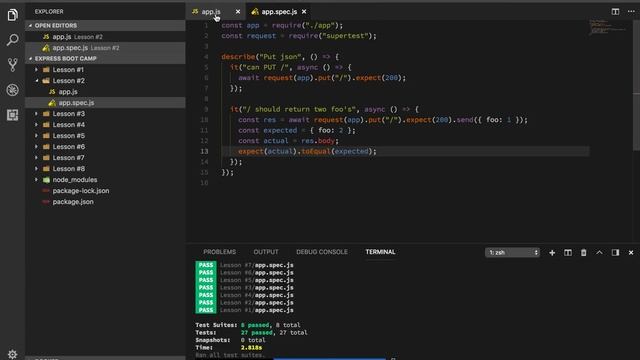Image resolution: width=640 pixels, height=360 pixels.
Task: Close the terminal panel
Action: (x=631, y=253)
